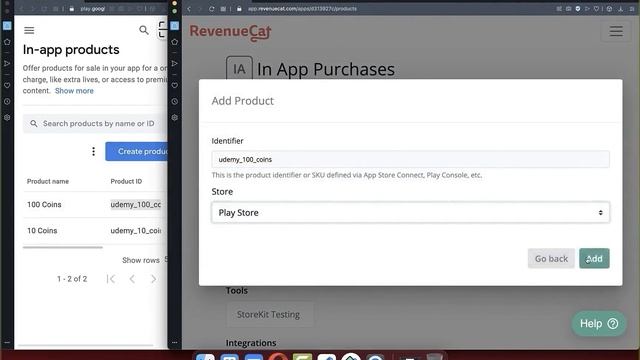Click the lock icon beside revenuecat.com URL
This screenshot has width=640, height=360.
[239, 9]
